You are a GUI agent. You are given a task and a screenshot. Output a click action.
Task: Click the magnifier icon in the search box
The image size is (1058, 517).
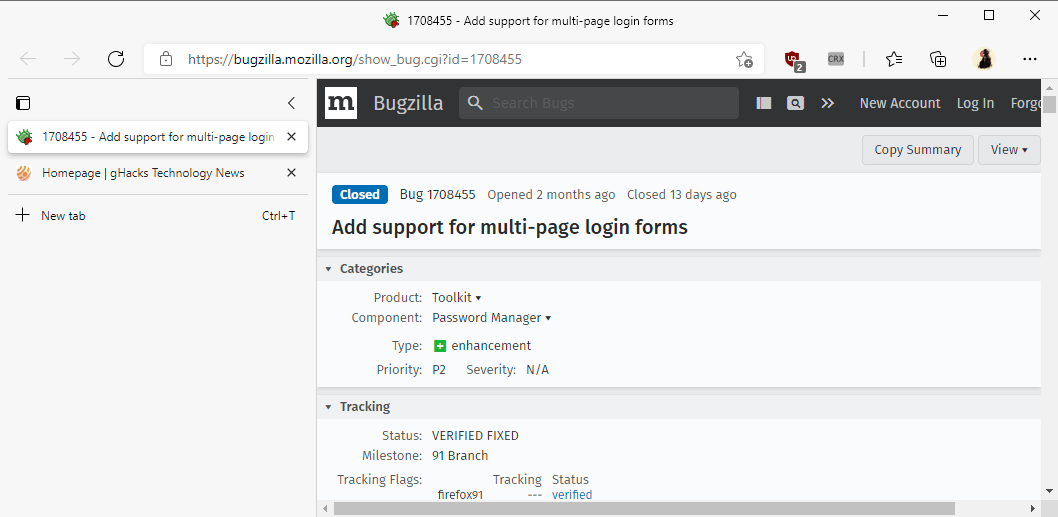[475, 103]
